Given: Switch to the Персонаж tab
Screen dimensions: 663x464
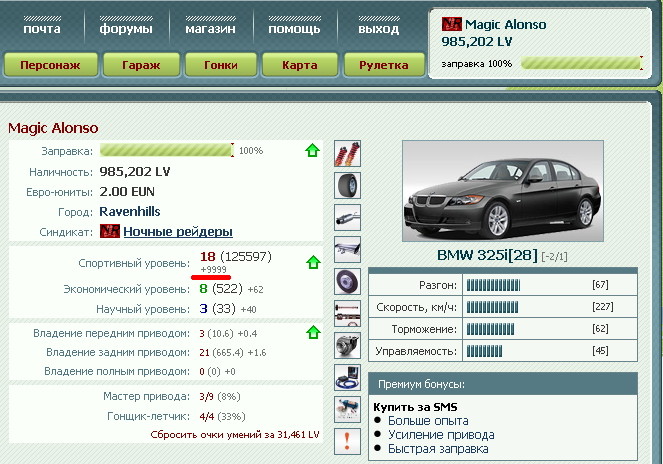Looking at the screenshot, I should pyautogui.click(x=50, y=65).
